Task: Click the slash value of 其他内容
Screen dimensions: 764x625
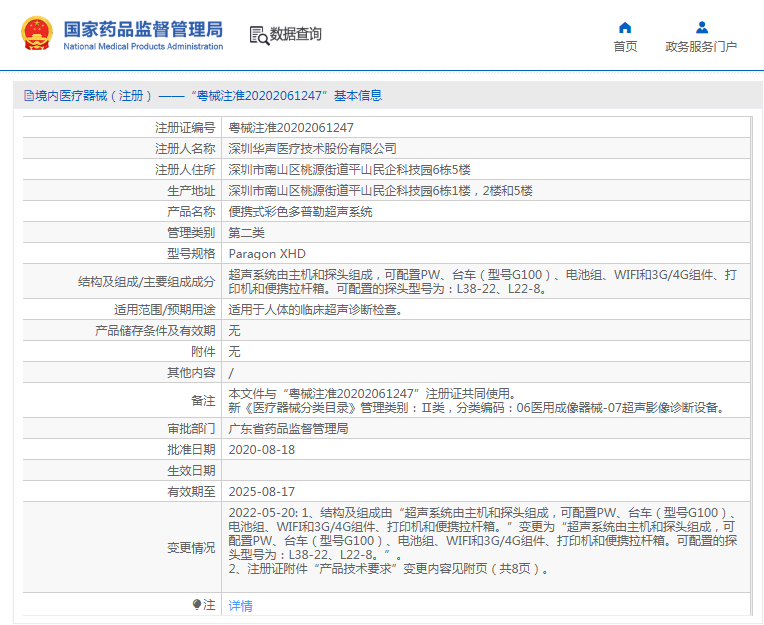Action: [x=231, y=373]
